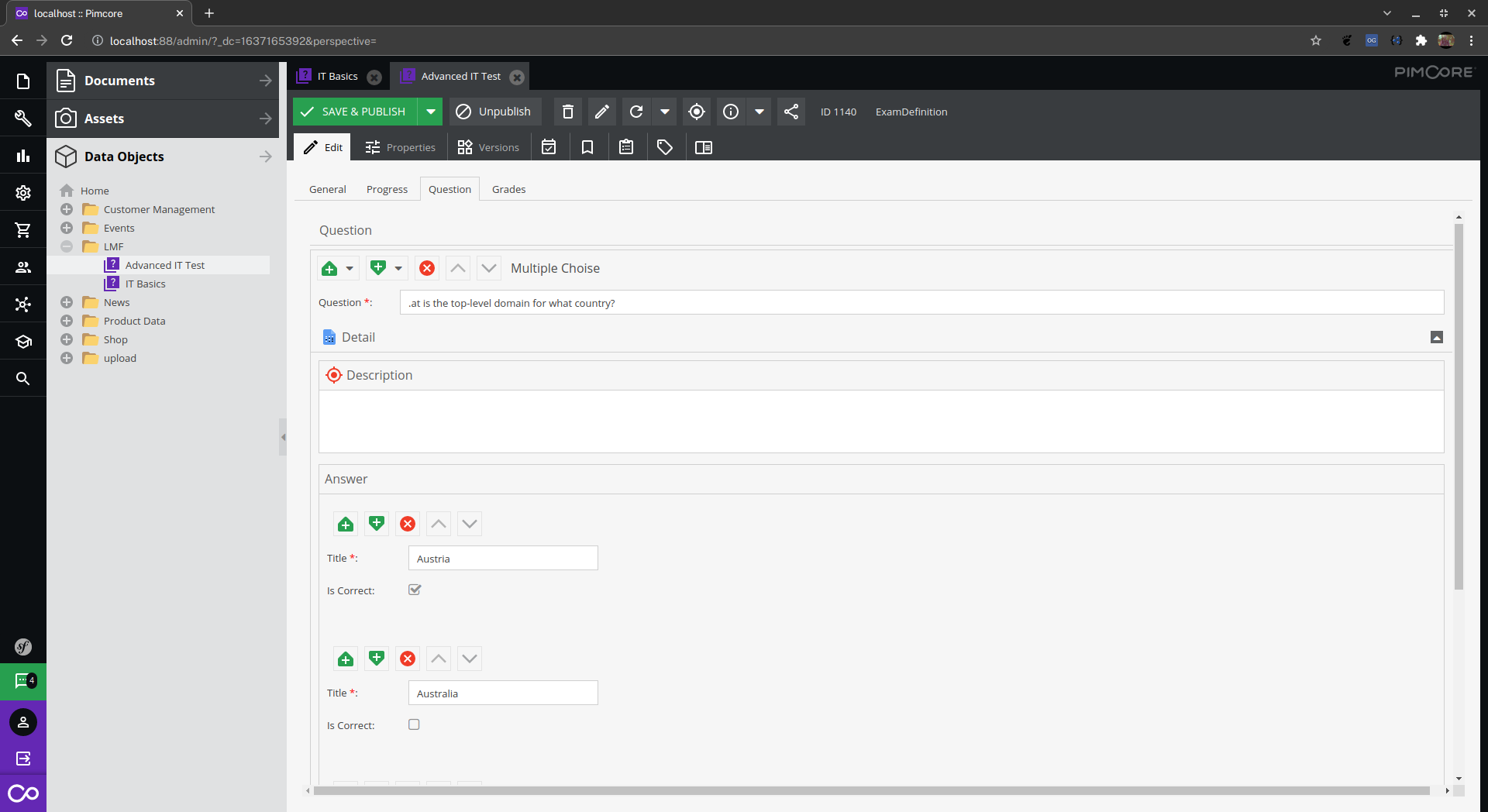This screenshot has width=1488, height=812.
Task: Click the vertical scrollbar of the editor
Action: click(x=1459, y=407)
